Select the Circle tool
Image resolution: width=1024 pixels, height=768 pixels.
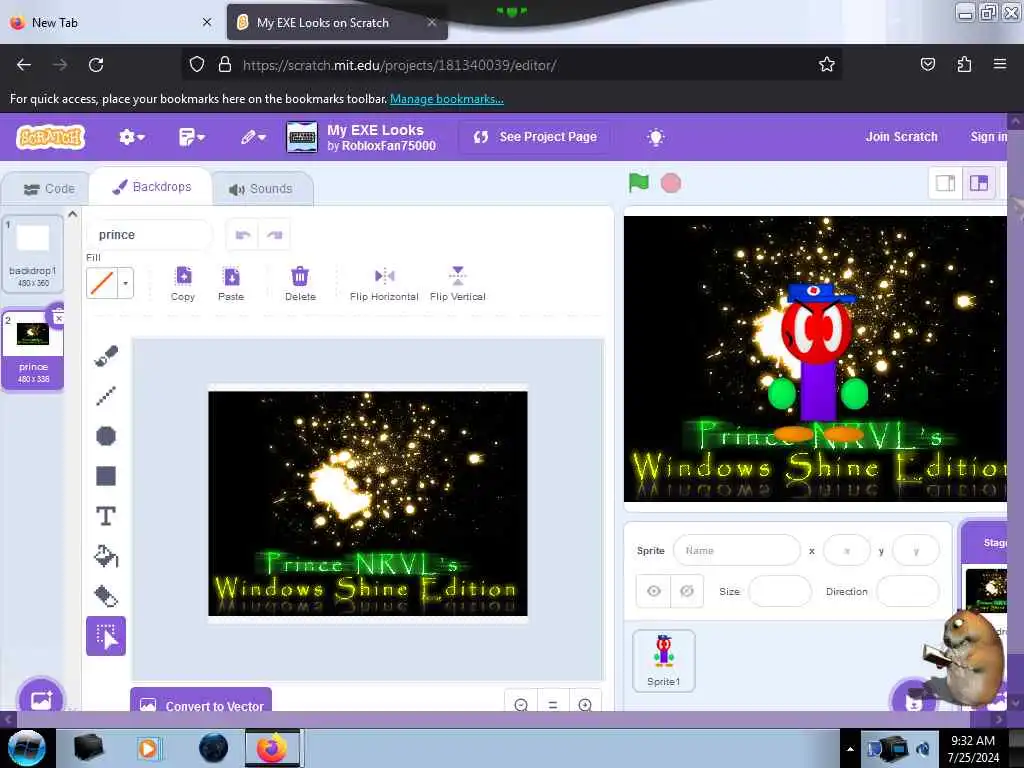point(106,436)
